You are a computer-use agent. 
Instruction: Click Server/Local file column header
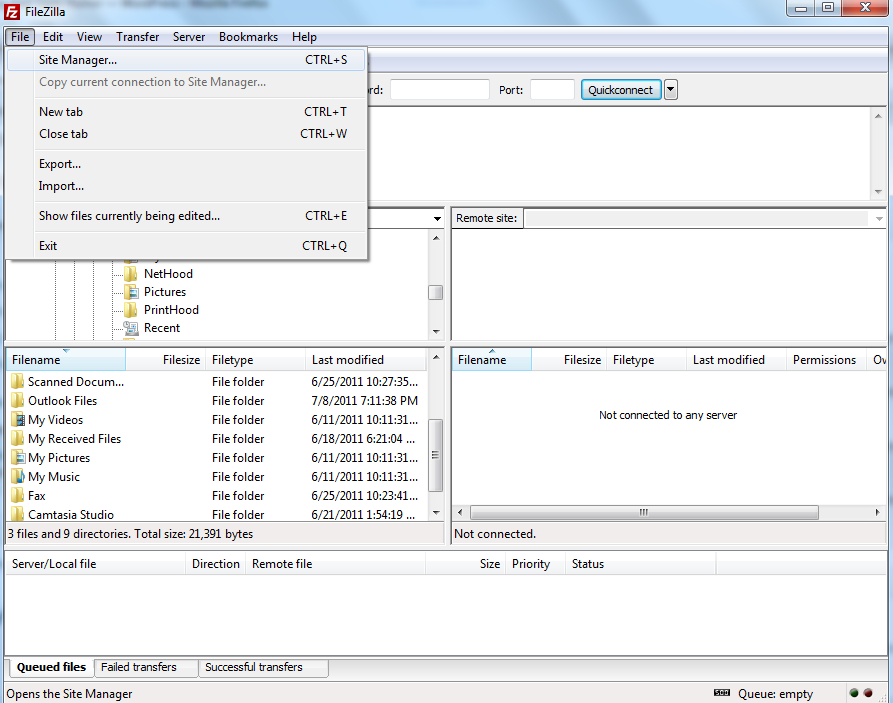(x=96, y=564)
